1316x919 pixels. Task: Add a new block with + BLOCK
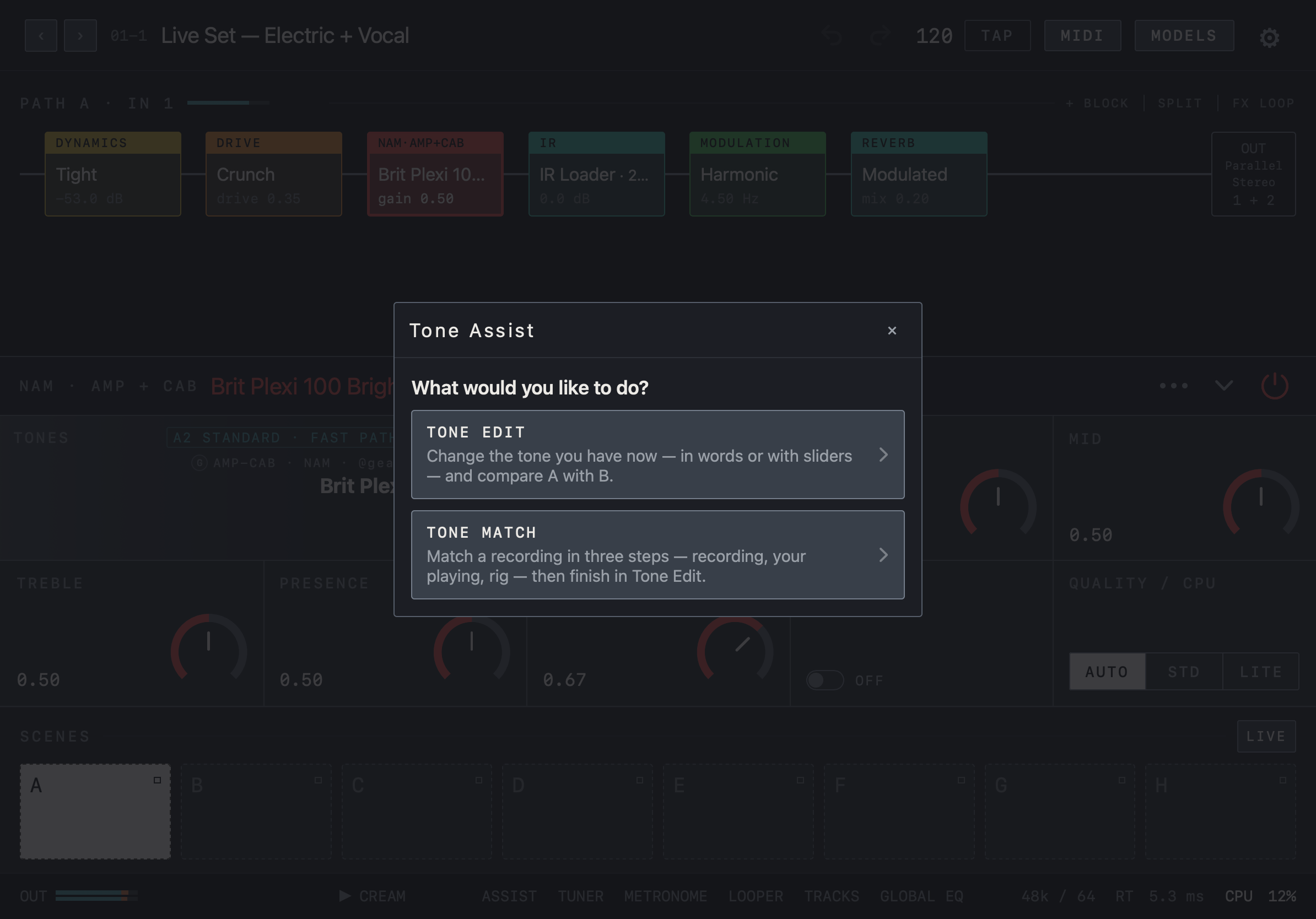(x=1097, y=103)
